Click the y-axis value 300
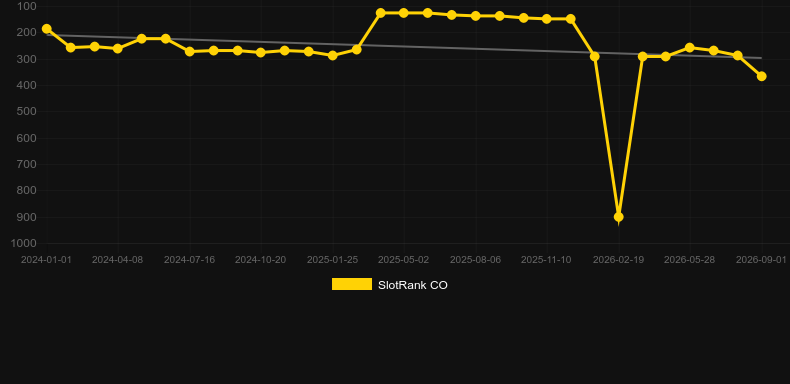The image size is (790, 384). (x=27, y=59)
